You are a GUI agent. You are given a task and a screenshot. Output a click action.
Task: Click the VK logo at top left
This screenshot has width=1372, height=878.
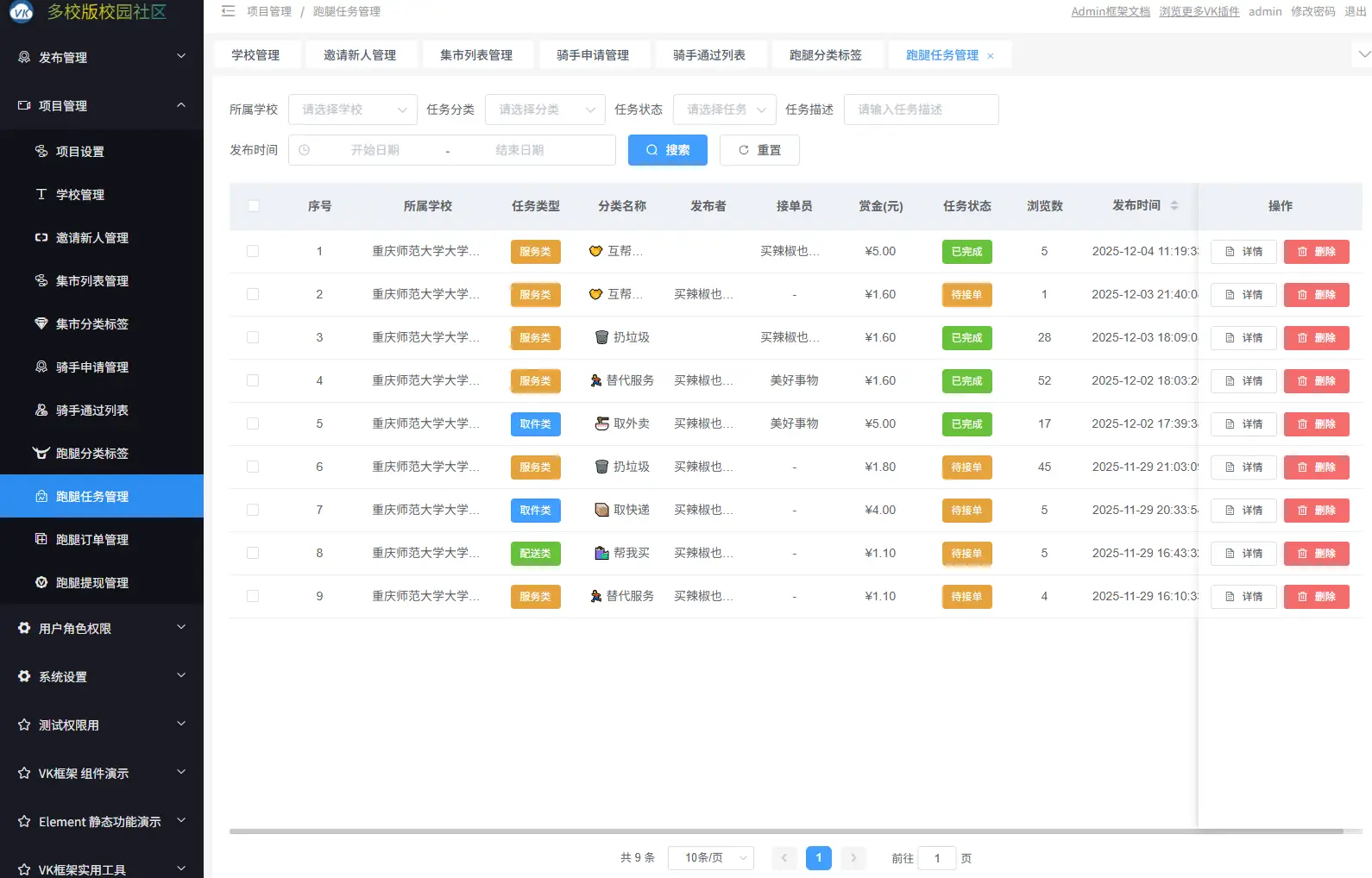tap(21, 11)
